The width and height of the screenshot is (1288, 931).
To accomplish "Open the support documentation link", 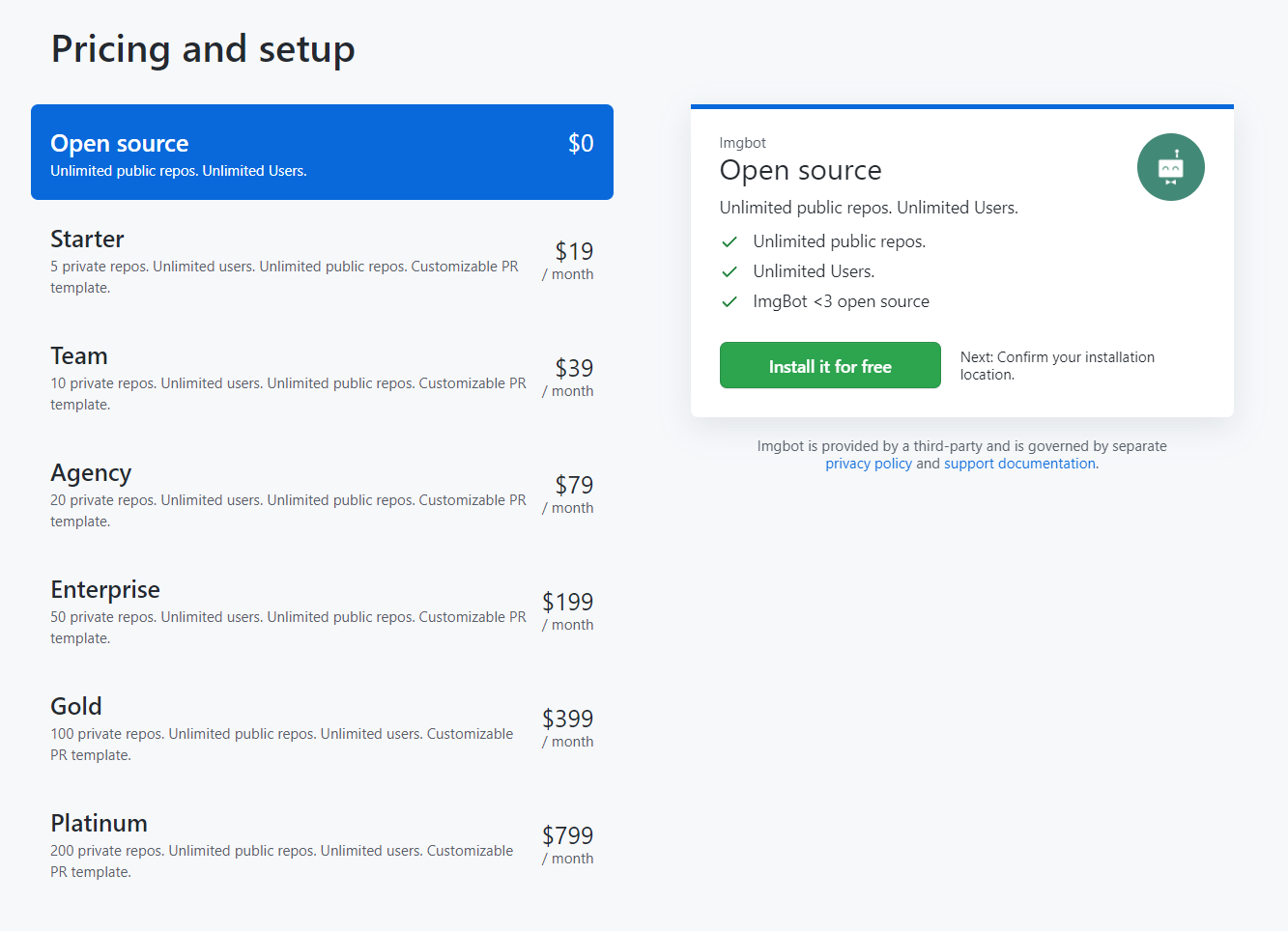I will point(1019,464).
